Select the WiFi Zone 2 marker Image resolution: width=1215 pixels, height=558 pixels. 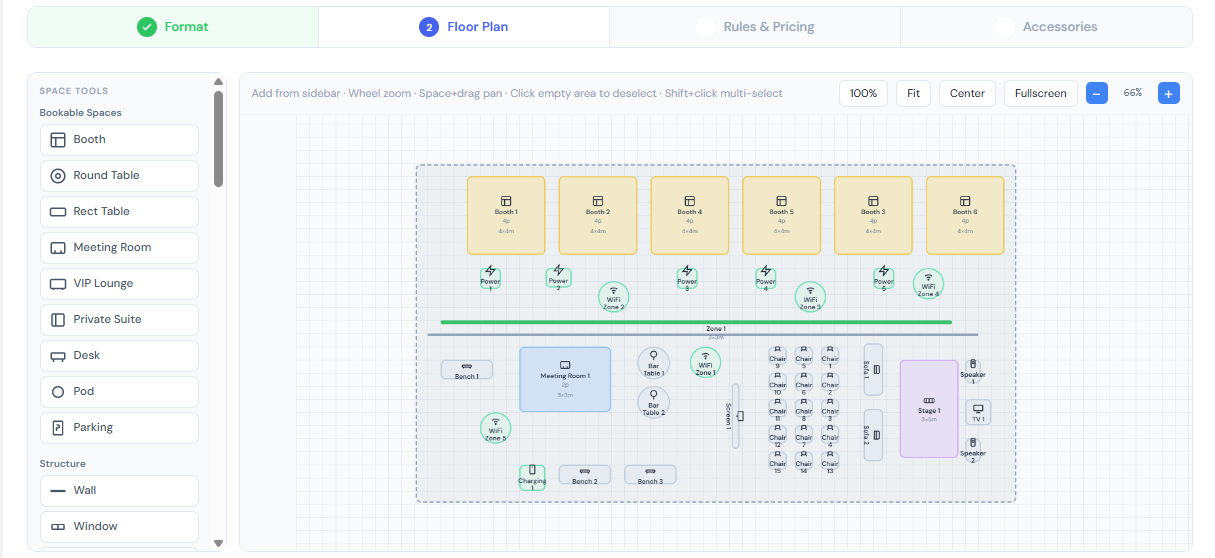614,297
